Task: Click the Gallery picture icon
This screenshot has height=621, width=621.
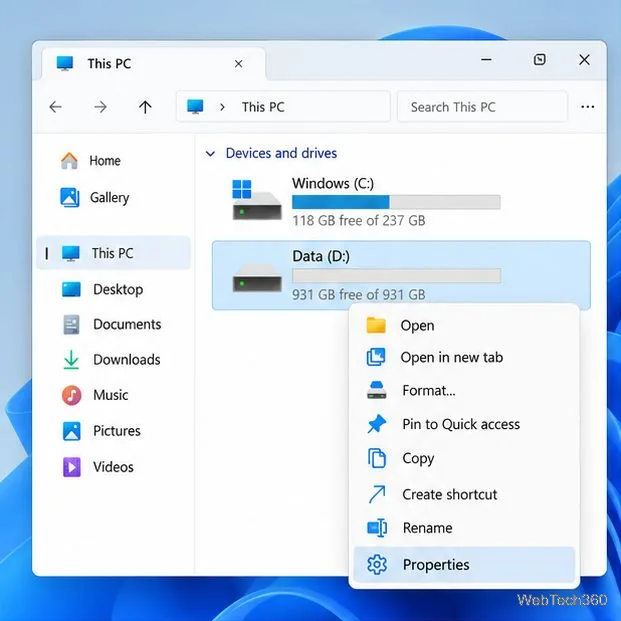Action: click(70, 197)
